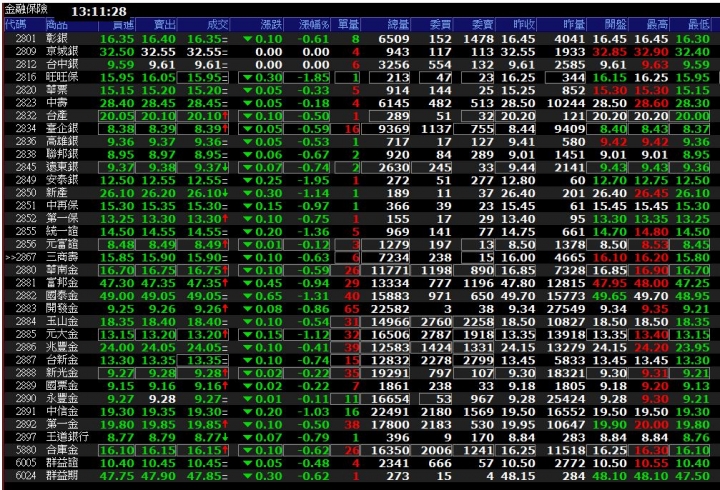Image resolution: width=720 pixels, height=490 pixels.
Task: Select the 中壽 stock name
Action: coord(56,103)
